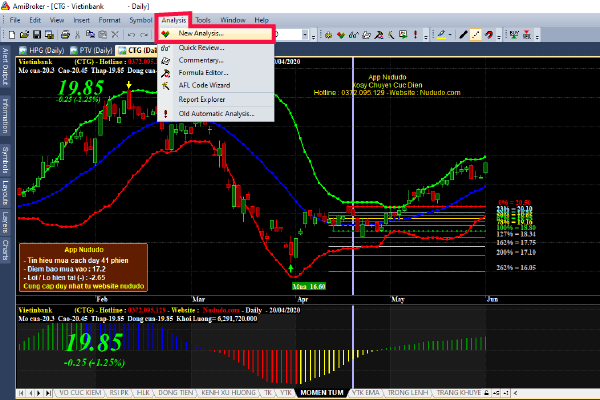Open the pen color dropdown arrow
The height and width of the screenshot is (400, 600).
pos(450,35)
